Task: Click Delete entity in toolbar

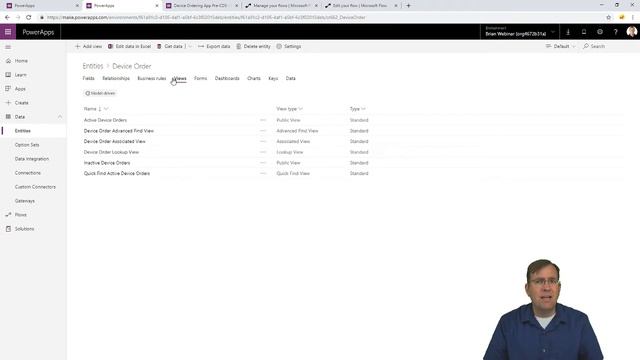Action: pyautogui.click(x=253, y=47)
